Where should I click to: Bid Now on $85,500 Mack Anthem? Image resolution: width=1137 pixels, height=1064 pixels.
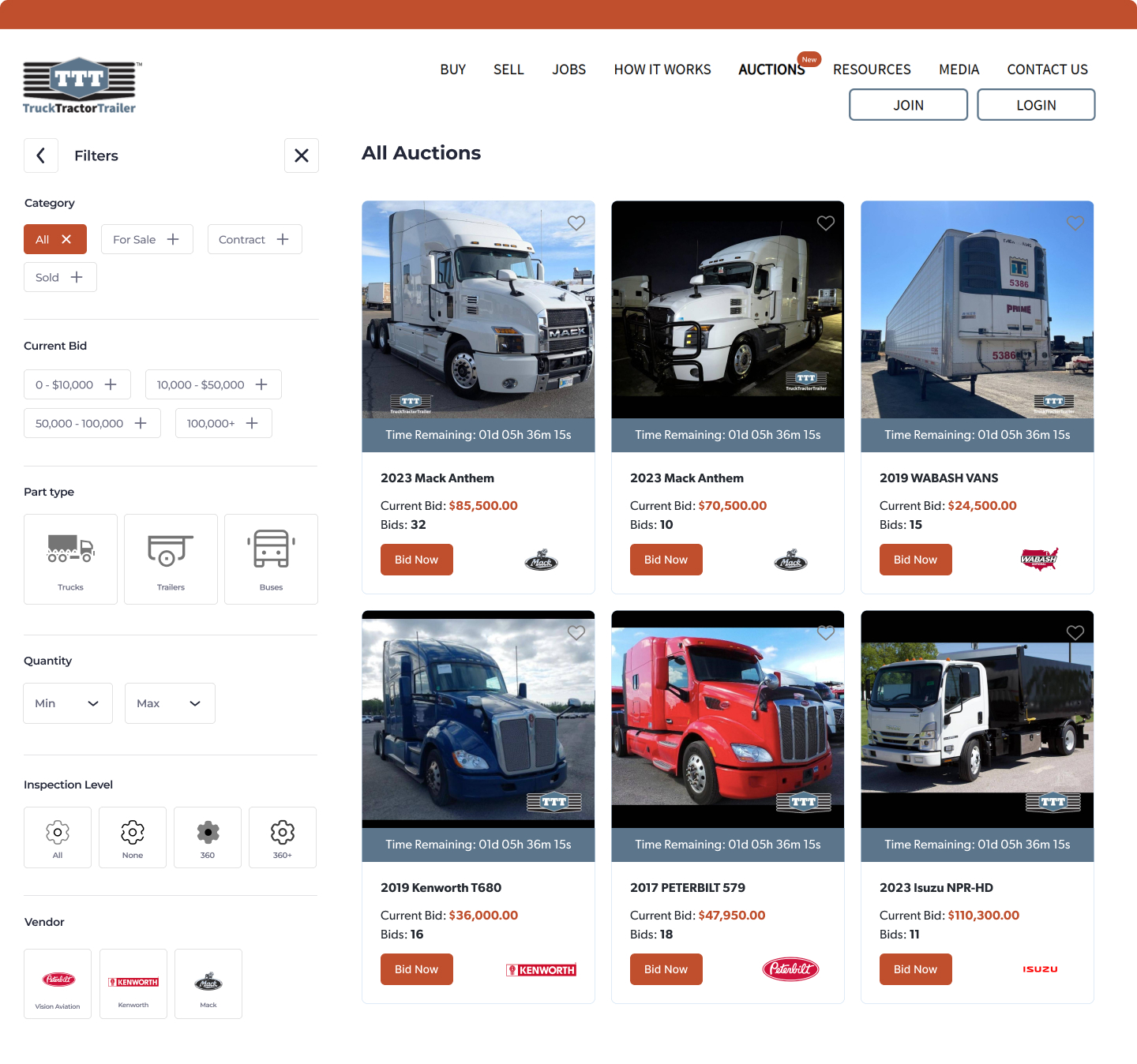coord(417,560)
